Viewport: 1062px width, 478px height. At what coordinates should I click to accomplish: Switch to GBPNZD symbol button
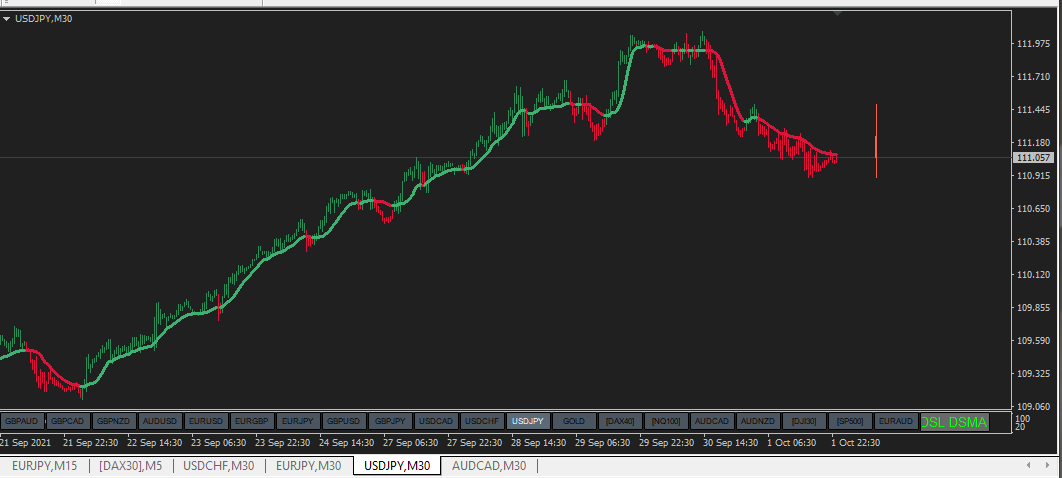pyautogui.click(x=114, y=422)
